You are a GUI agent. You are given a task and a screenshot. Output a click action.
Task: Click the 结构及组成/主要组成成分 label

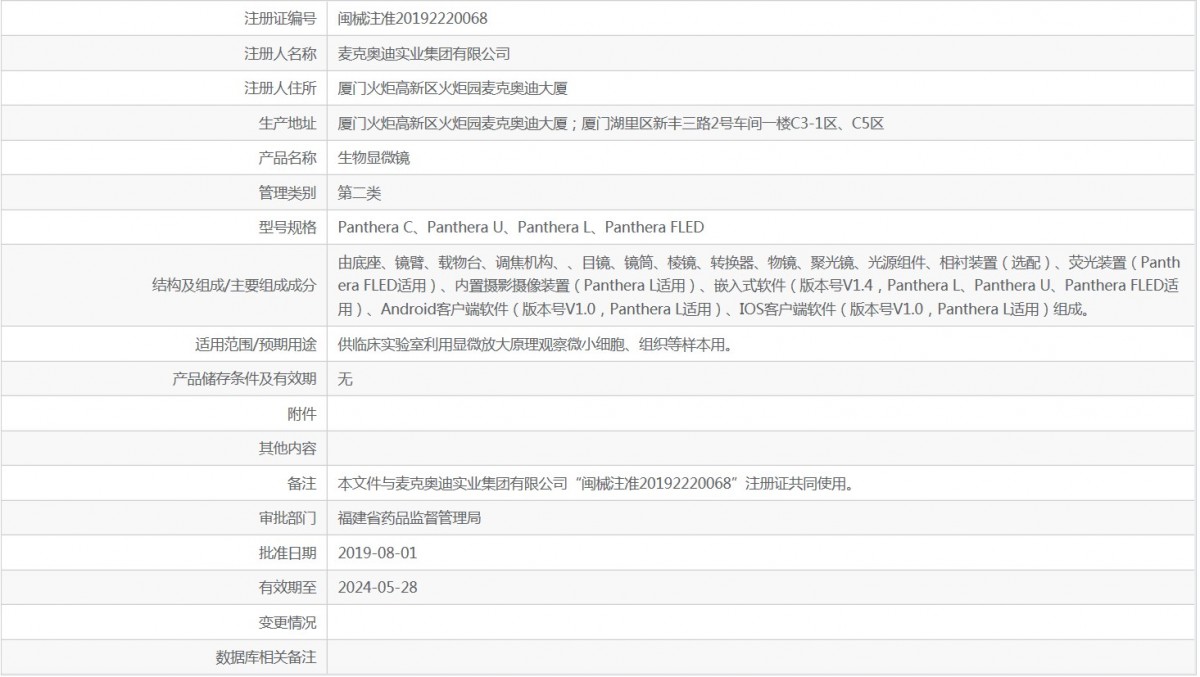click(x=234, y=286)
